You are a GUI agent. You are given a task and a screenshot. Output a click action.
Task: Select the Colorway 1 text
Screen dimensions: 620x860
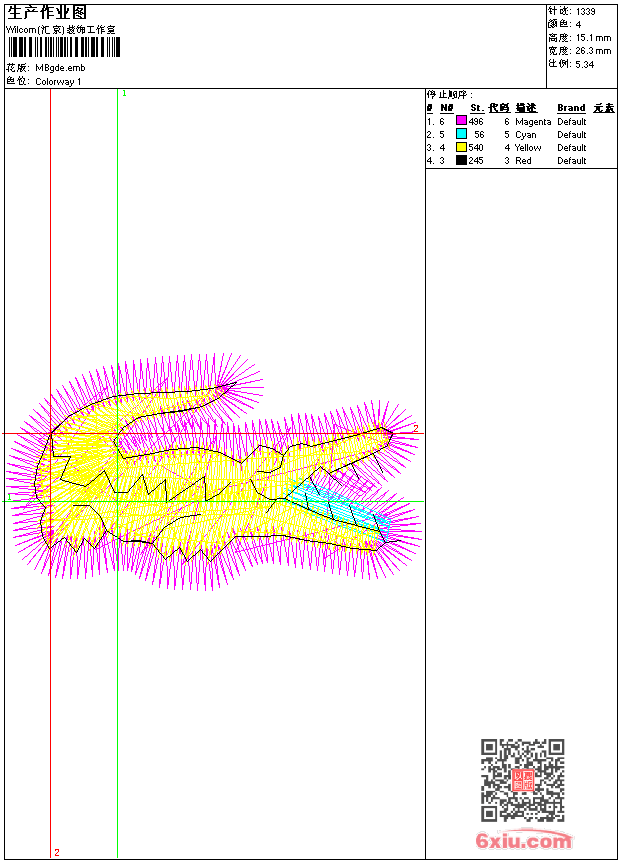58,82
